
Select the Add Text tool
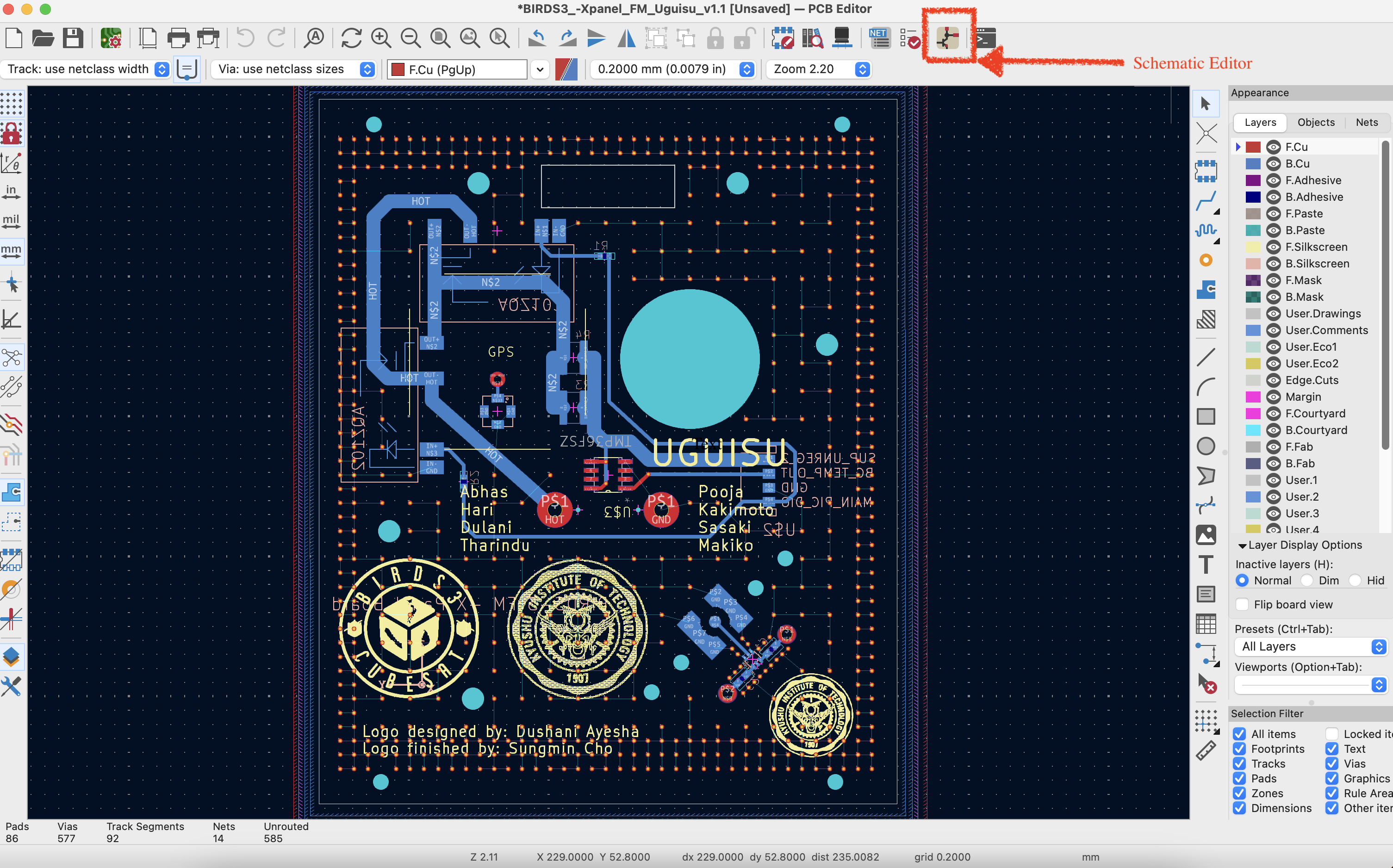1205,565
